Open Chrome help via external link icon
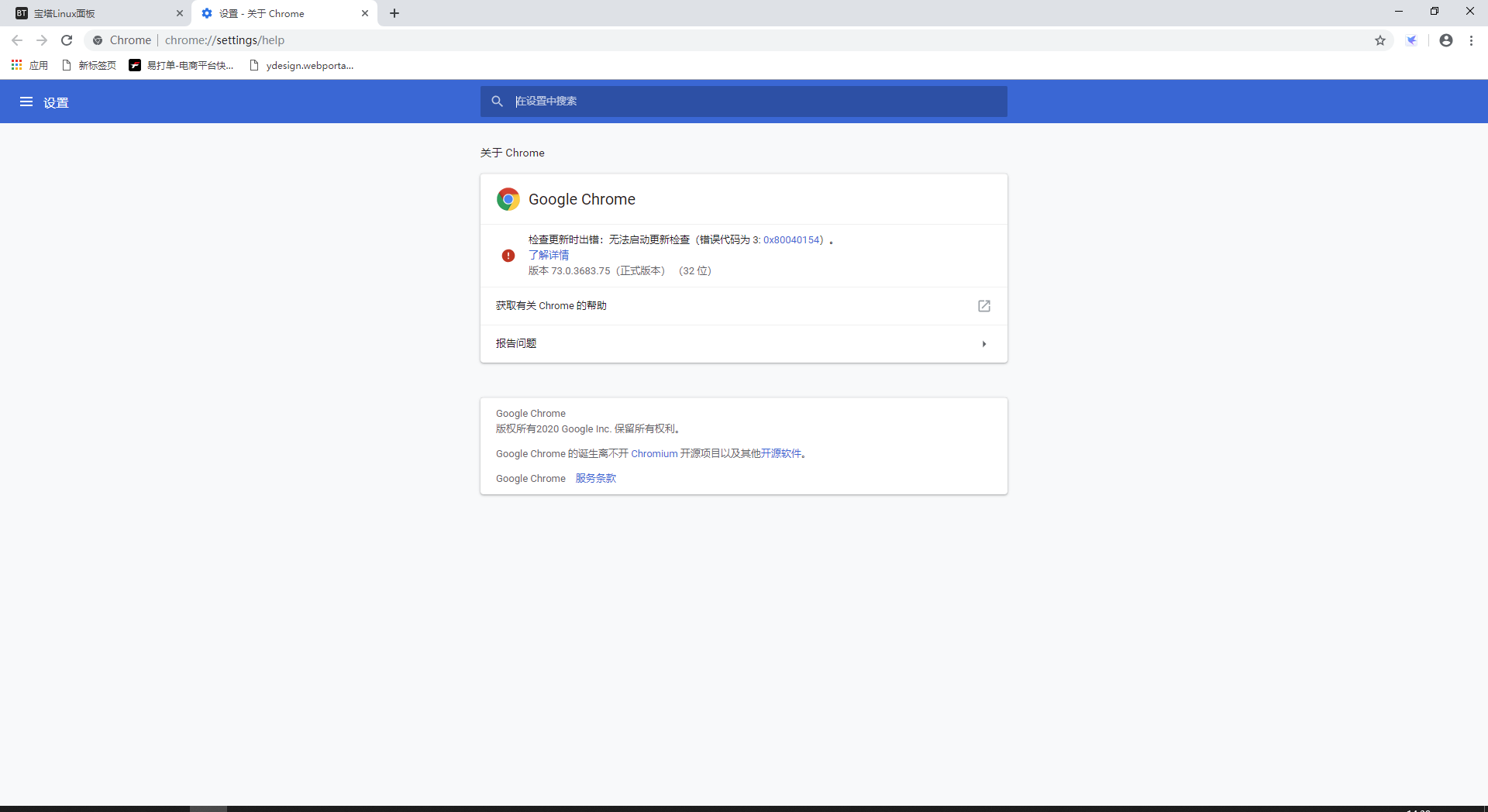1488x812 pixels. [984, 306]
